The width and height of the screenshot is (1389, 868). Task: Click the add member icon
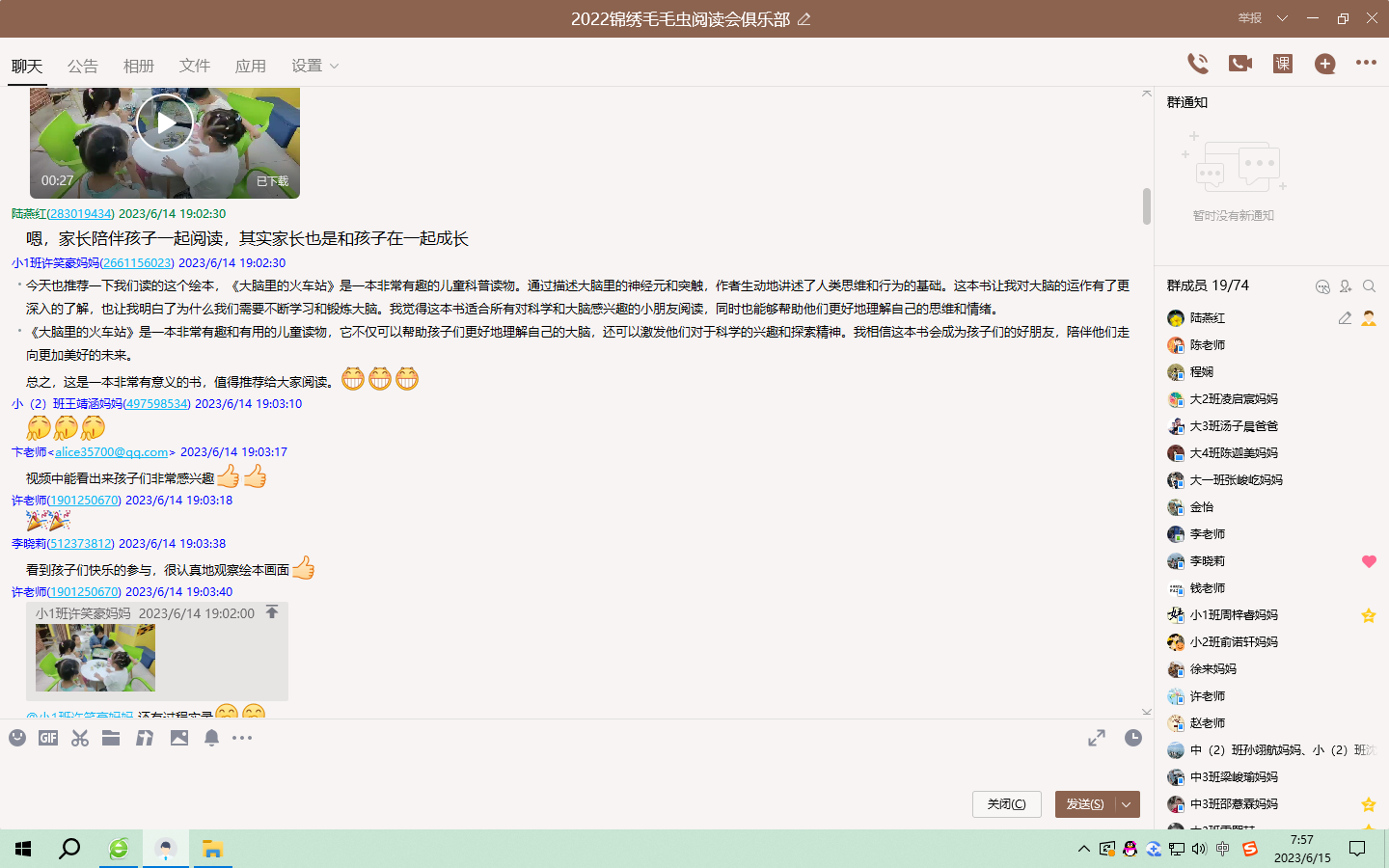pos(1346,286)
